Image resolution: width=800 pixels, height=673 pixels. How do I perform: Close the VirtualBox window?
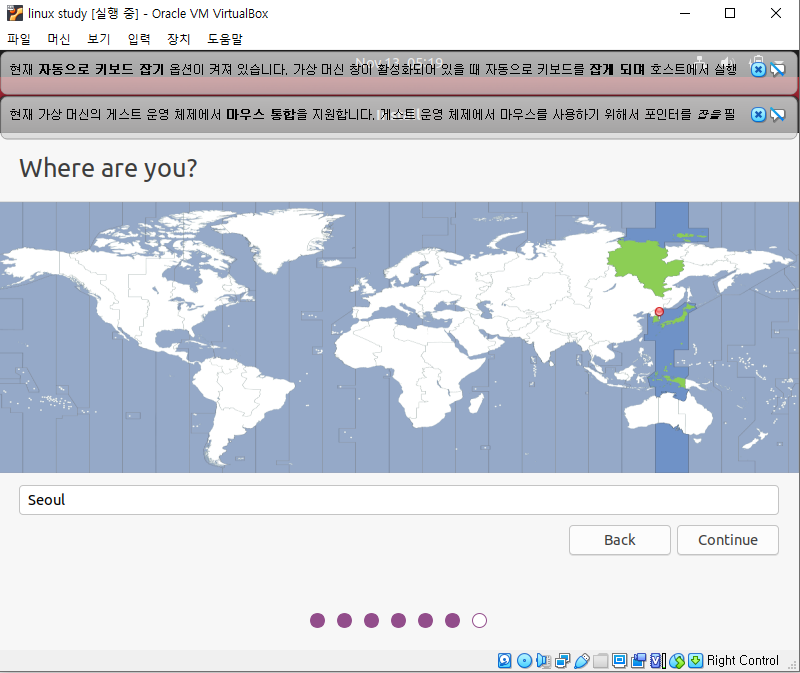[776, 13]
